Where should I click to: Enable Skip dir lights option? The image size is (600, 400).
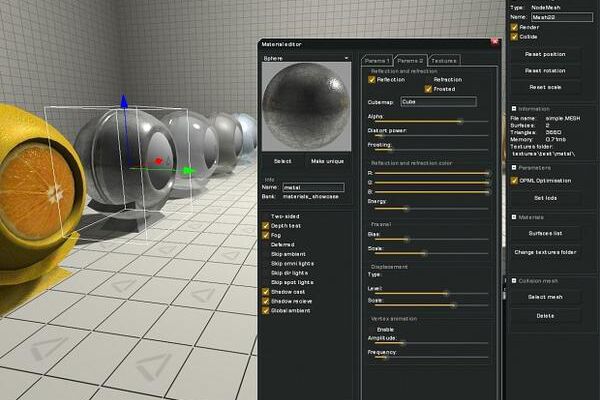tap(266, 273)
